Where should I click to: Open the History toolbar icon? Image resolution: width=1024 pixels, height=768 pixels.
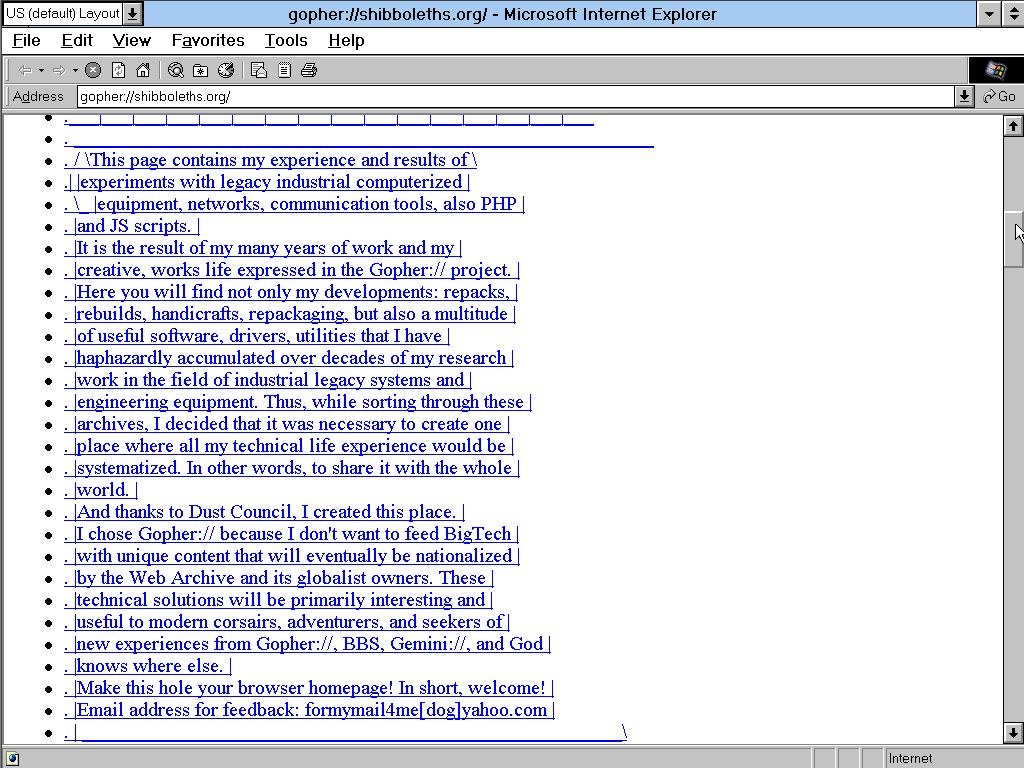(x=226, y=70)
